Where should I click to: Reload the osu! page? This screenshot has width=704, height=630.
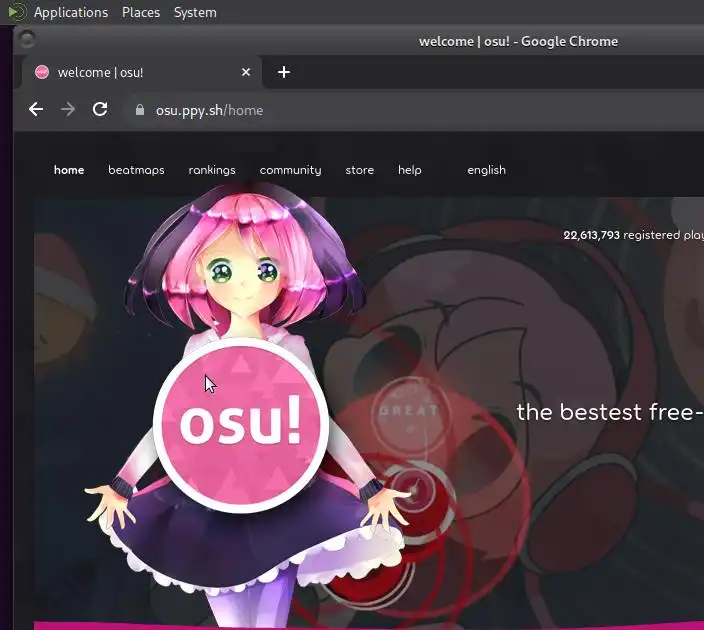pos(100,109)
